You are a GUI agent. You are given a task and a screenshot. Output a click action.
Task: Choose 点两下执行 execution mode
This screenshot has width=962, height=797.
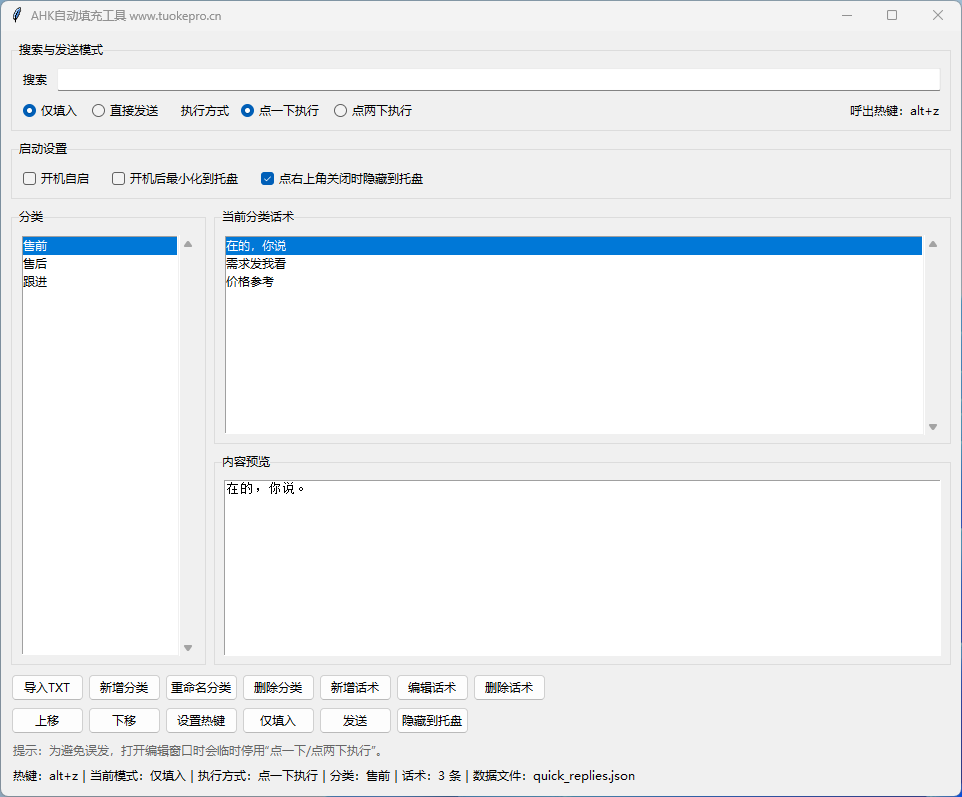coord(341,111)
